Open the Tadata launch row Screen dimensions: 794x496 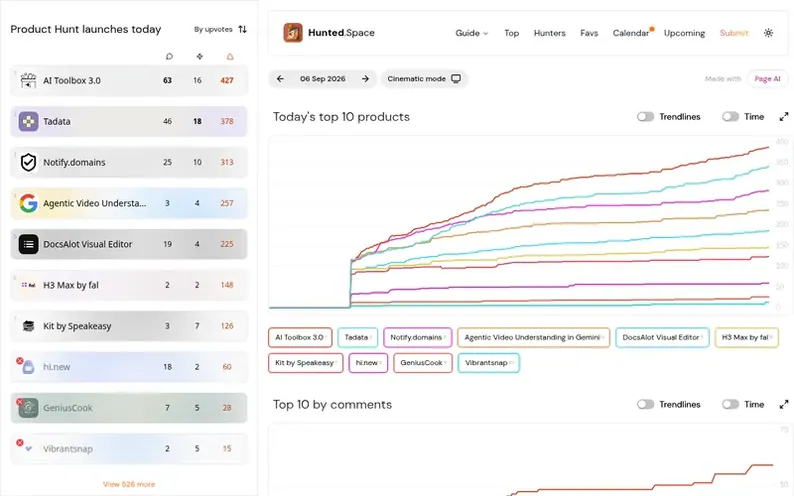(129, 121)
